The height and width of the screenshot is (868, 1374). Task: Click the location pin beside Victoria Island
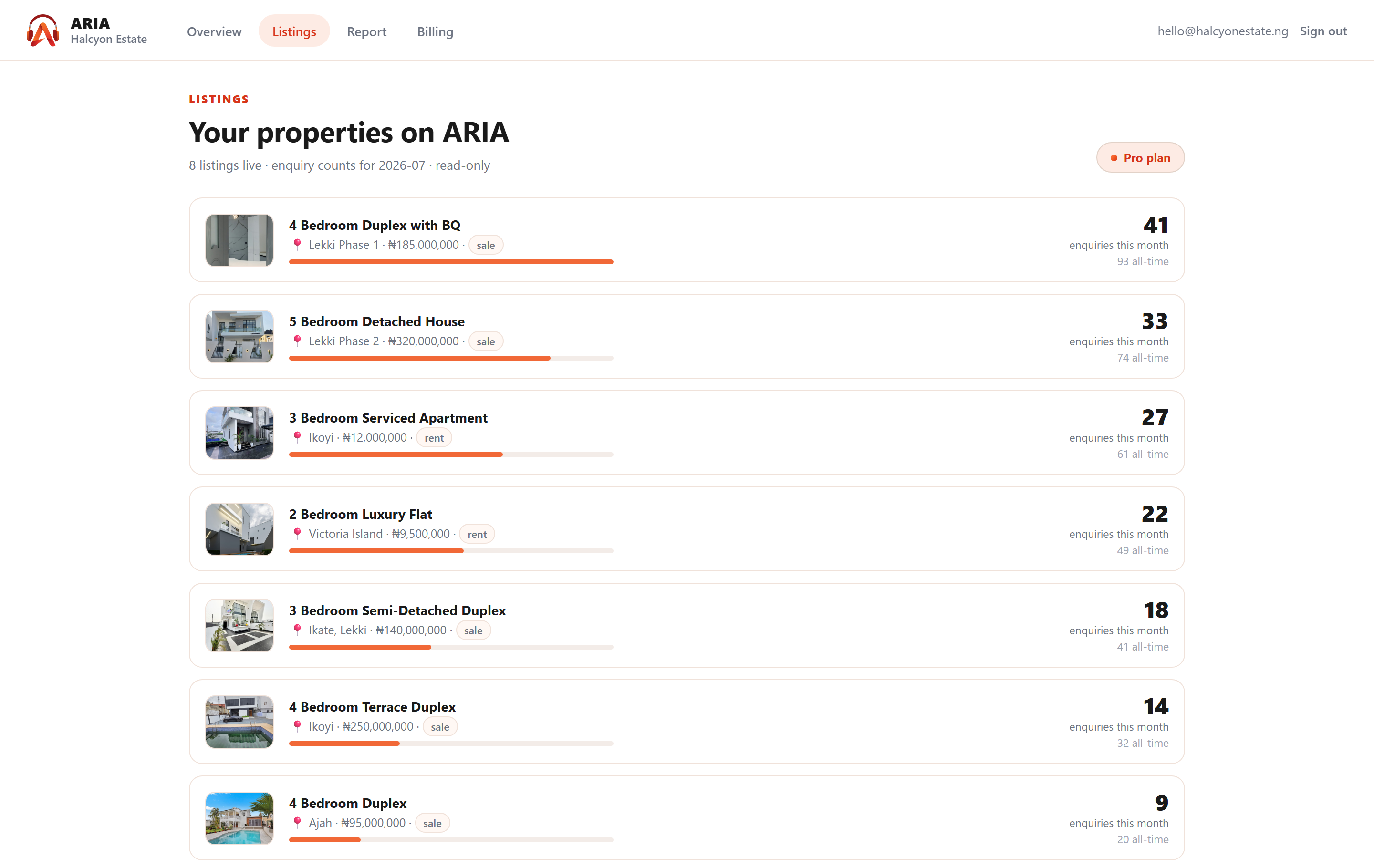click(x=297, y=534)
